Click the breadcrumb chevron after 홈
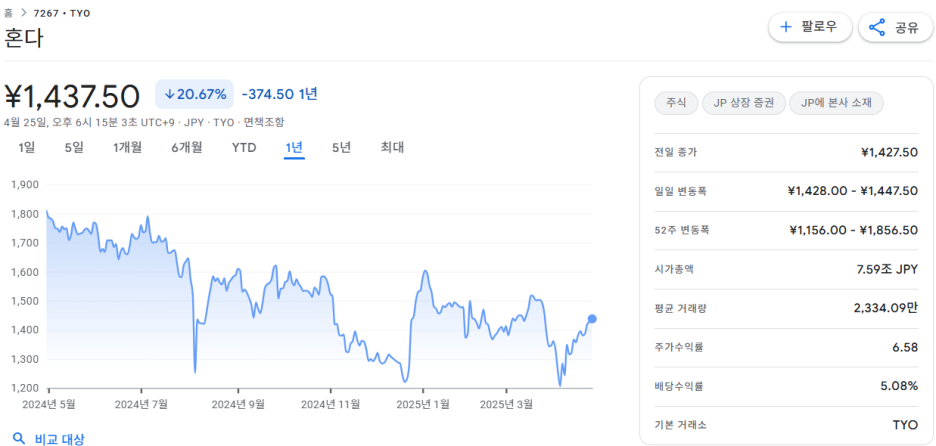 tap(25, 13)
